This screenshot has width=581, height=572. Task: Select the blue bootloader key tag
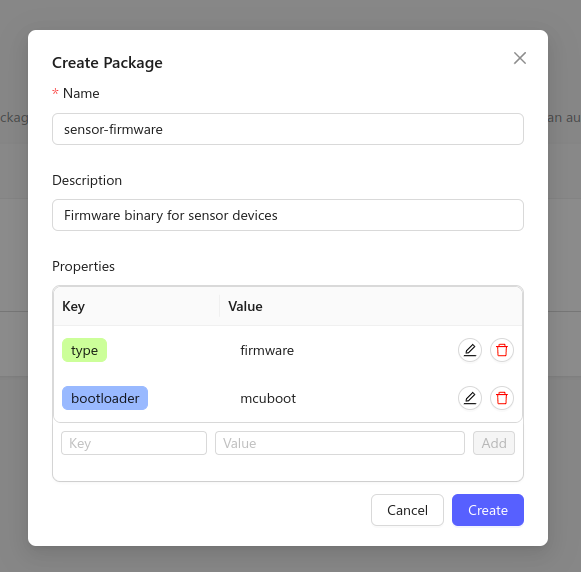tap(105, 398)
